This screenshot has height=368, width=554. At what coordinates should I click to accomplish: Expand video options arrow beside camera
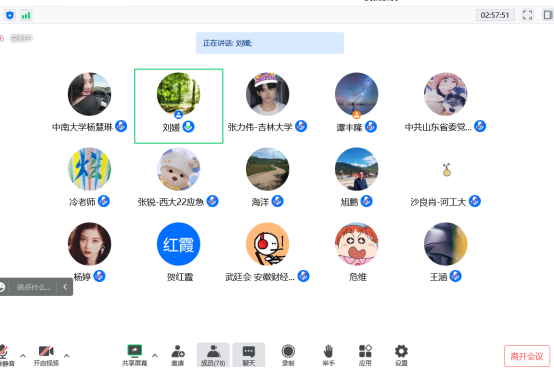tap(67, 356)
